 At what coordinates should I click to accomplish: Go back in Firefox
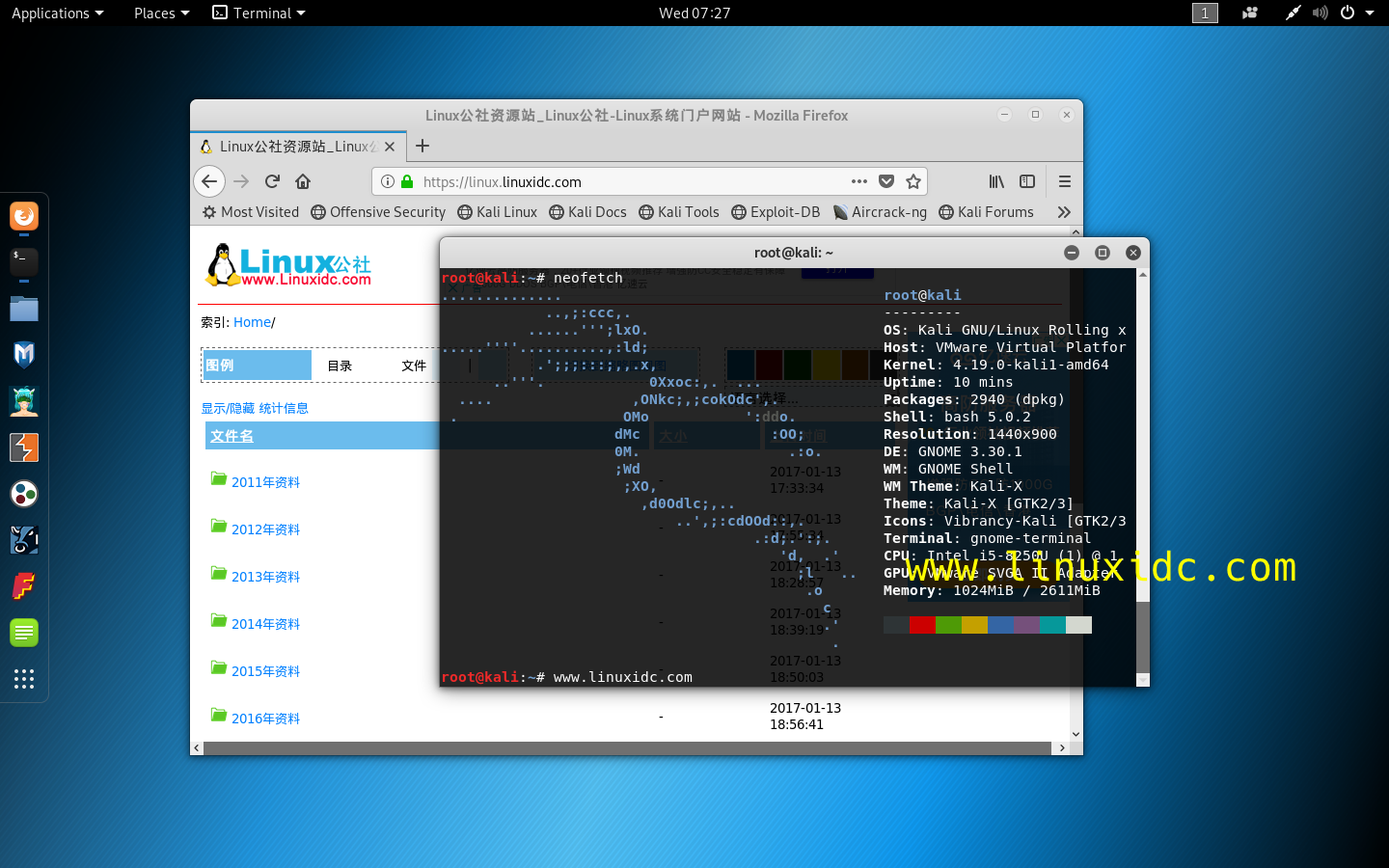pos(209,181)
